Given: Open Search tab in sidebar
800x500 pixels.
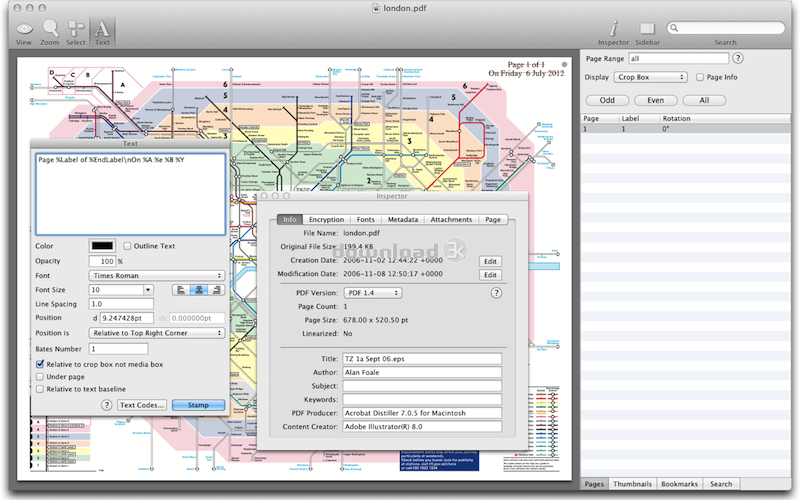Looking at the screenshot, I should (x=721, y=484).
